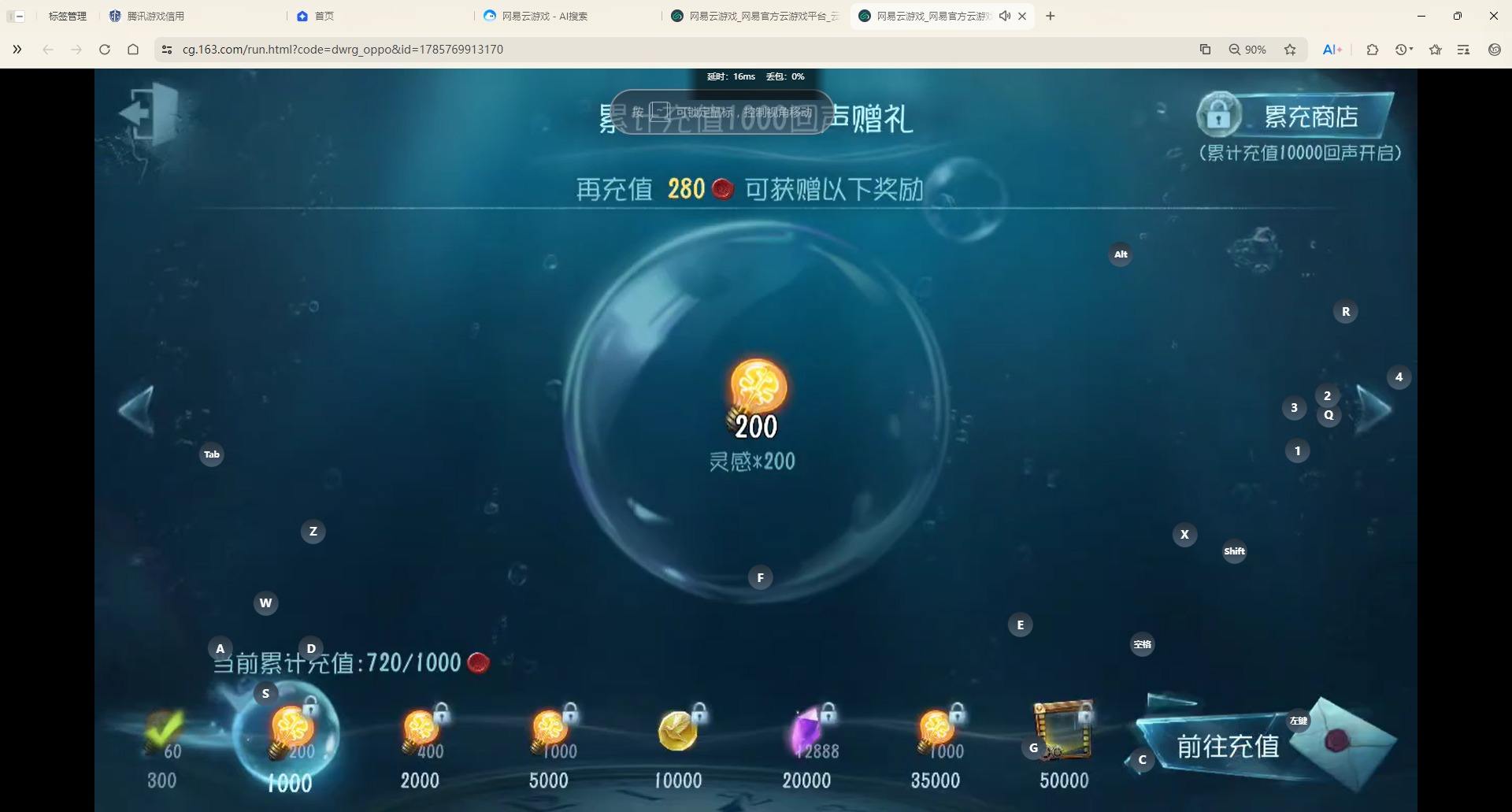Image resolution: width=1512 pixels, height=812 pixels.
Task: Bookmark this page with the star icon
Action: 1290,50
